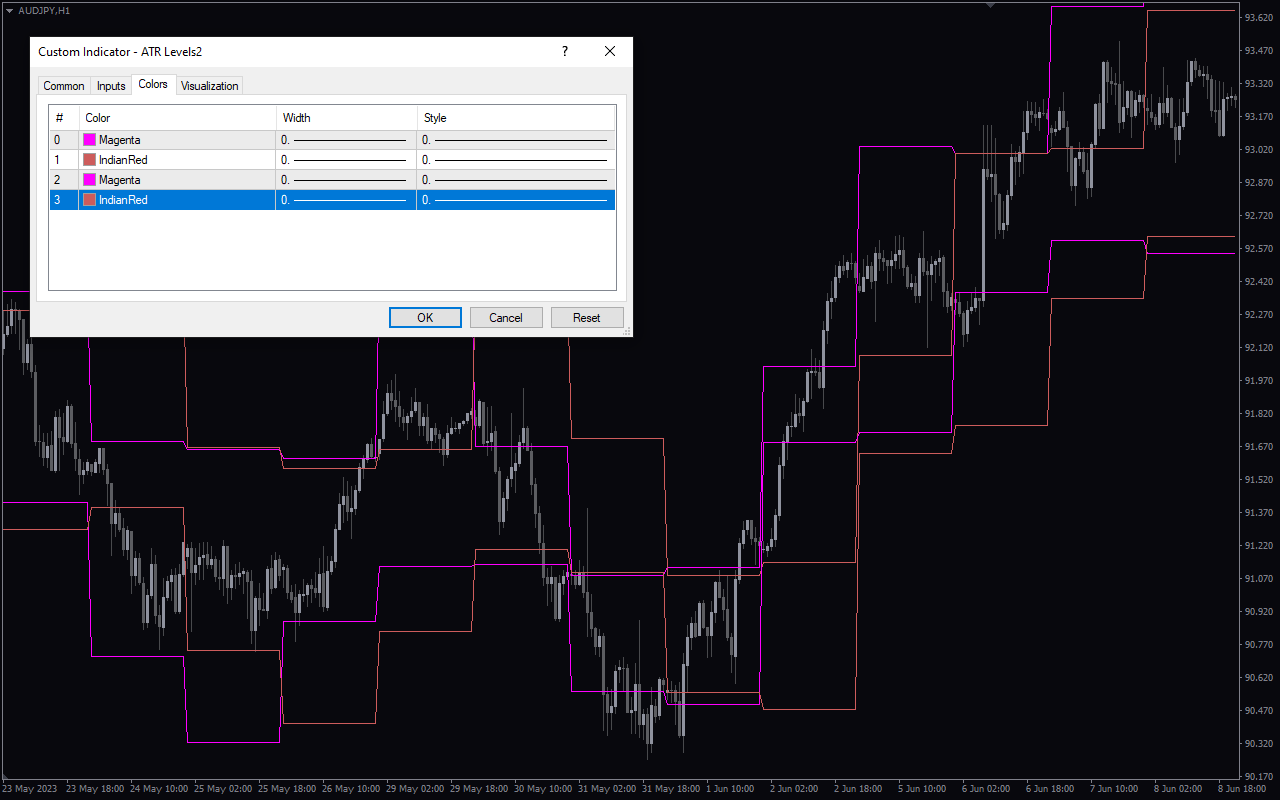
Task: Click IndianRed color swatch in row 3
Action: [89, 200]
